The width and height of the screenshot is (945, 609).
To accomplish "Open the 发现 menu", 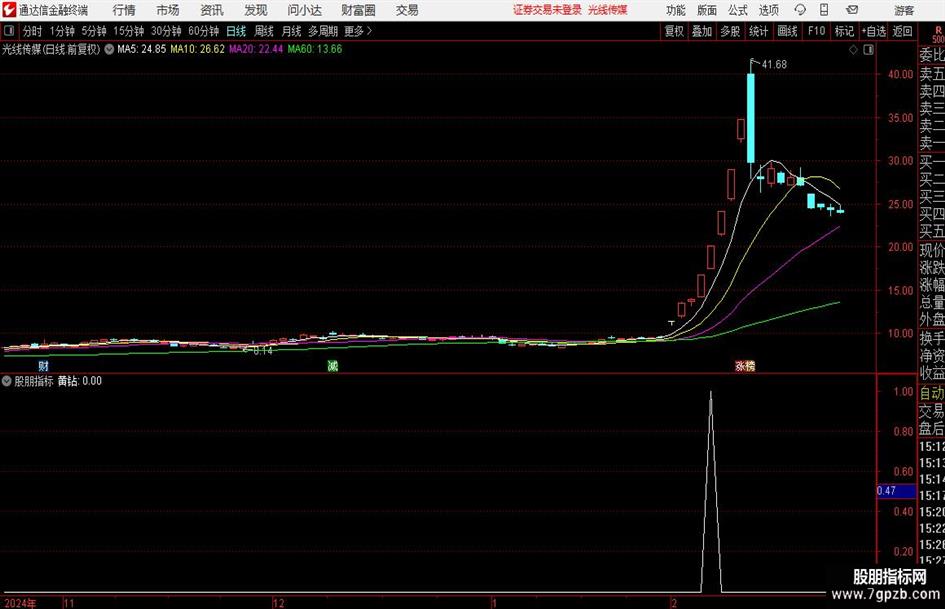I will coord(256,10).
